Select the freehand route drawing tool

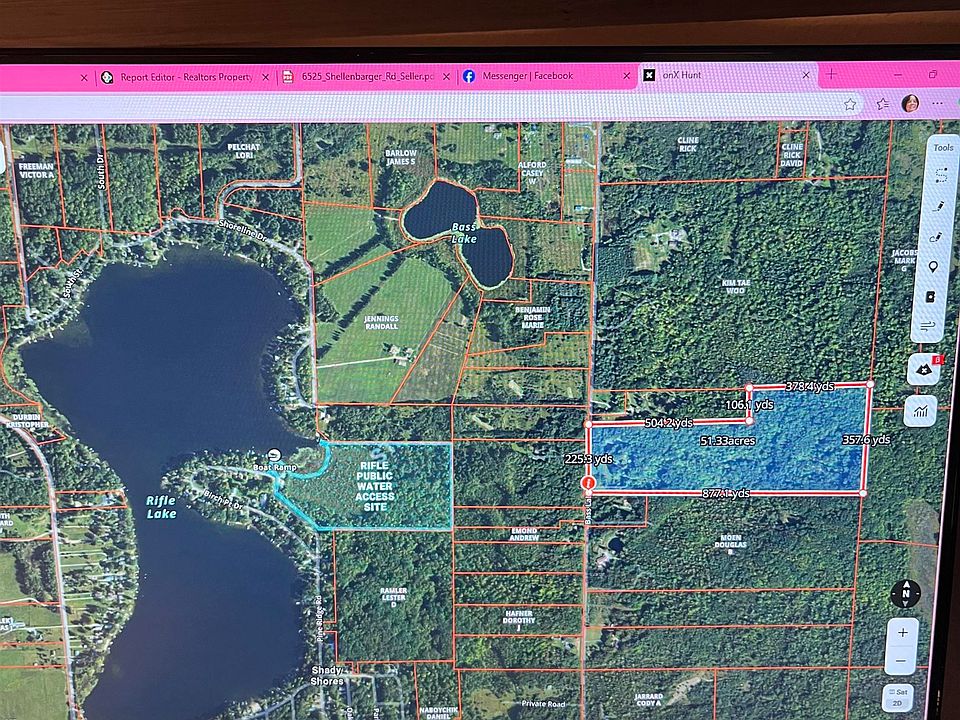click(x=936, y=237)
